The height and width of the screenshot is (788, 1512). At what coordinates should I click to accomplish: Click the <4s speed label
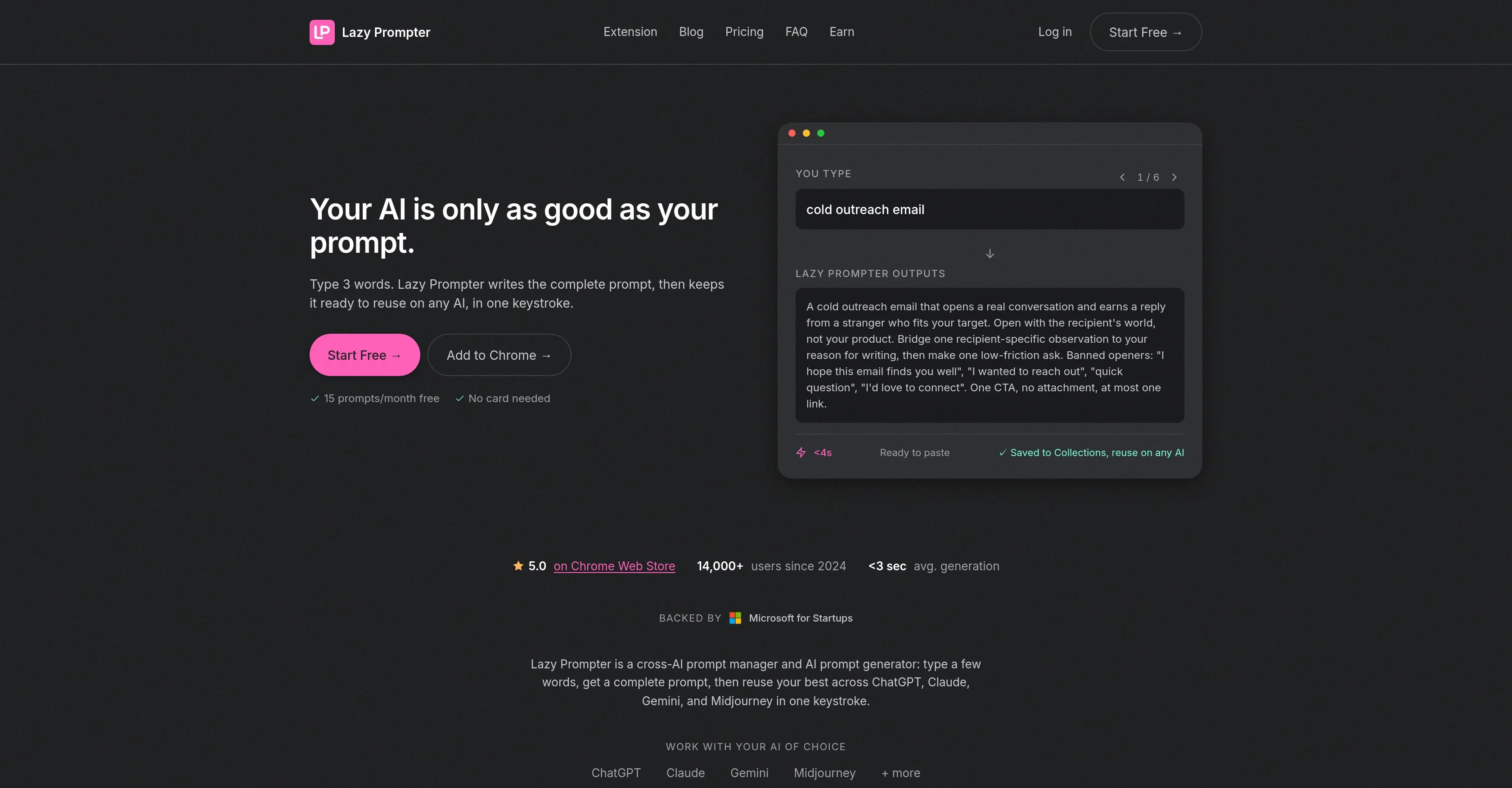(x=822, y=452)
